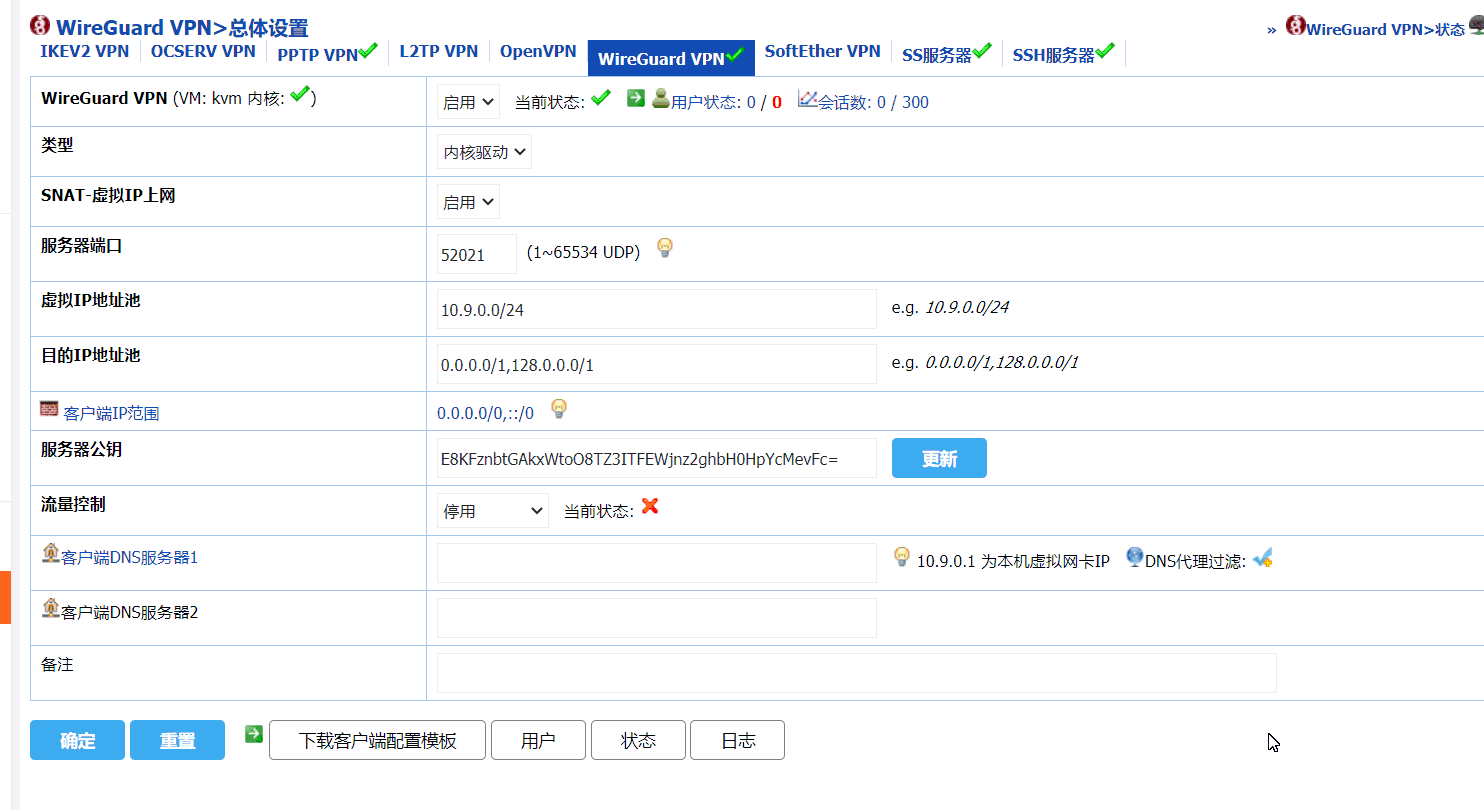Click lightbulb hint beside server port range

(665, 248)
